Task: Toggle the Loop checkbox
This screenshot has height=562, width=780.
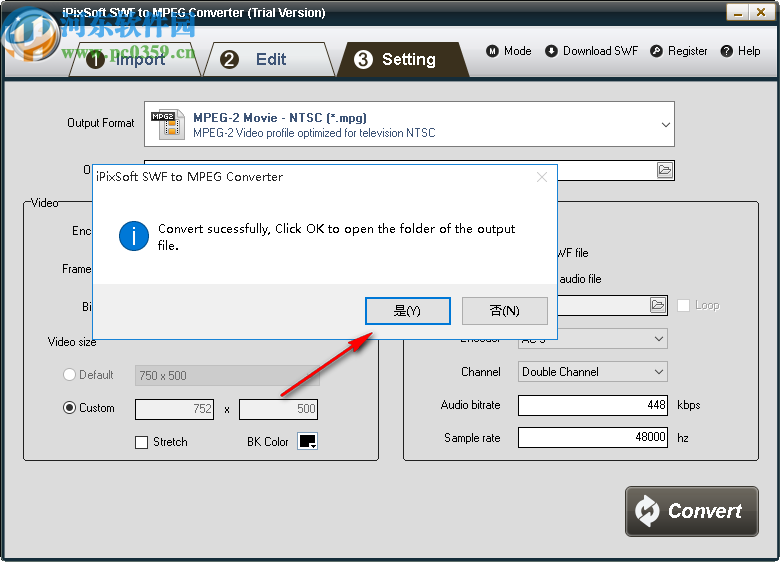Action: click(683, 305)
